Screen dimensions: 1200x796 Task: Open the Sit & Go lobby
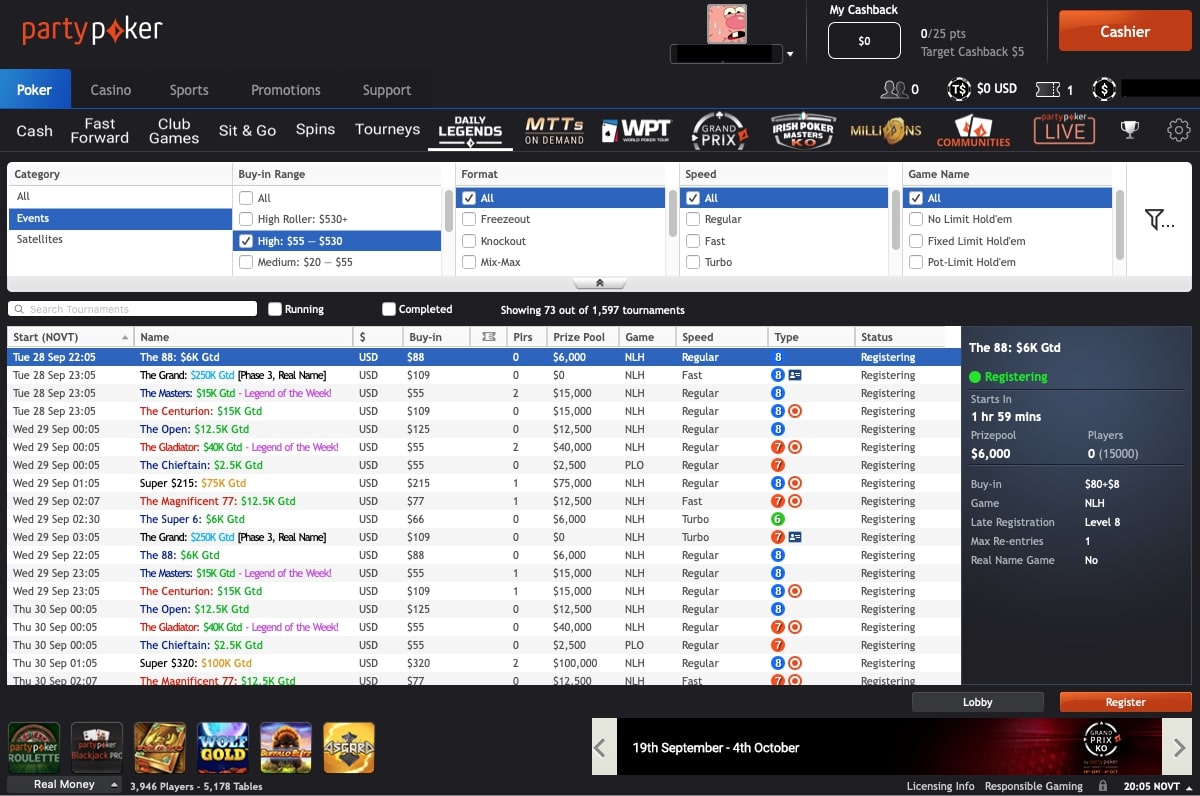click(247, 130)
